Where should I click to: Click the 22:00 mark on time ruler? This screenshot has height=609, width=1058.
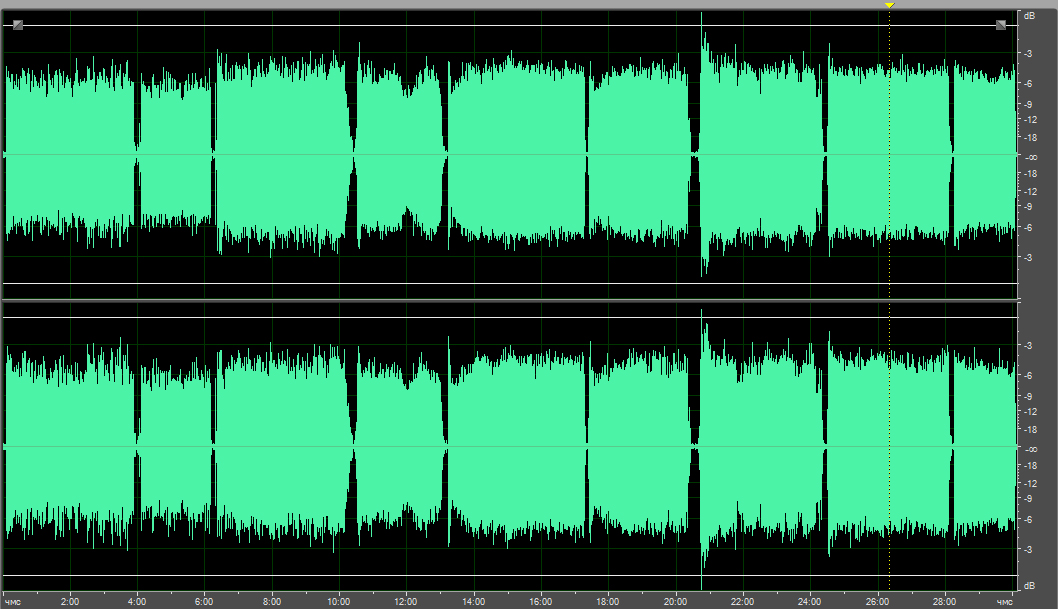(x=742, y=602)
